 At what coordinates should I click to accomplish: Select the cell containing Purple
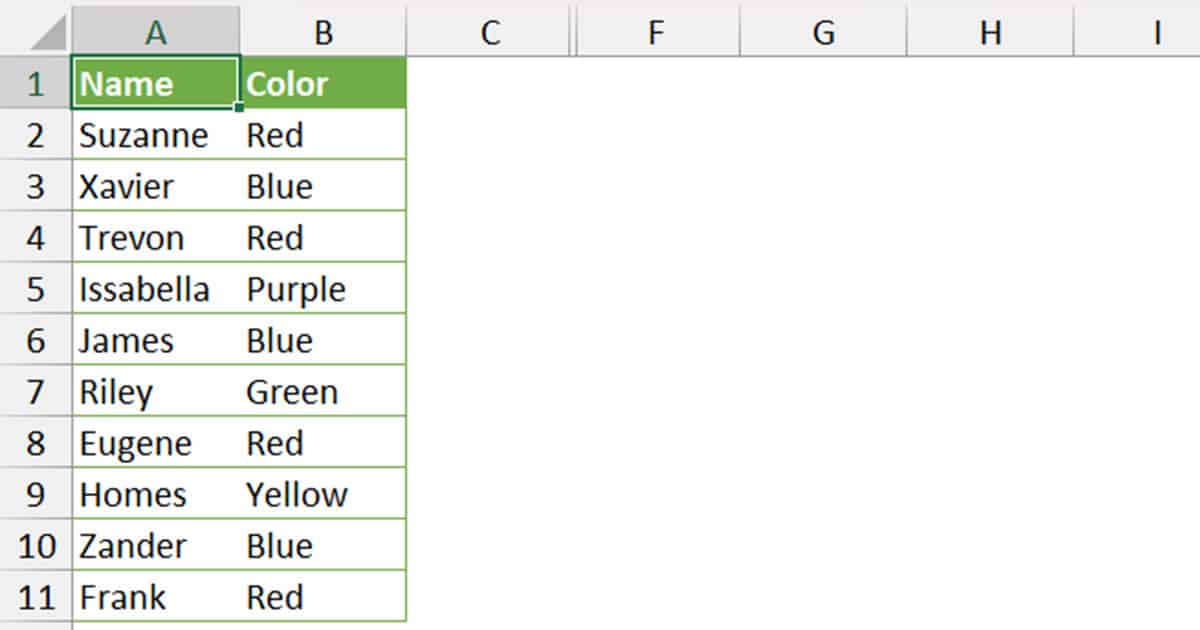click(x=323, y=288)
